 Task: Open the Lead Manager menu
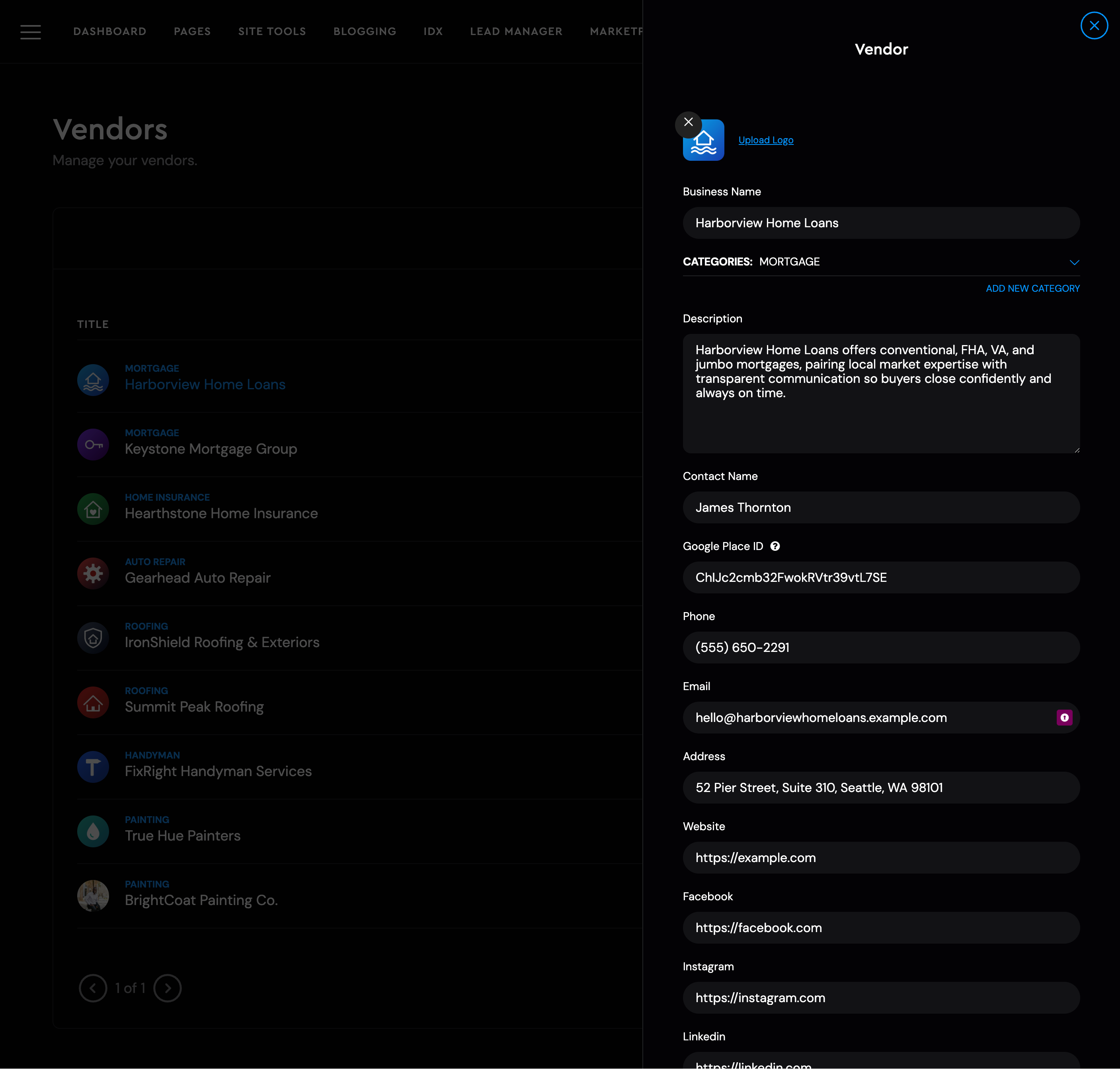pyautogui.click(x=516, y=31)
